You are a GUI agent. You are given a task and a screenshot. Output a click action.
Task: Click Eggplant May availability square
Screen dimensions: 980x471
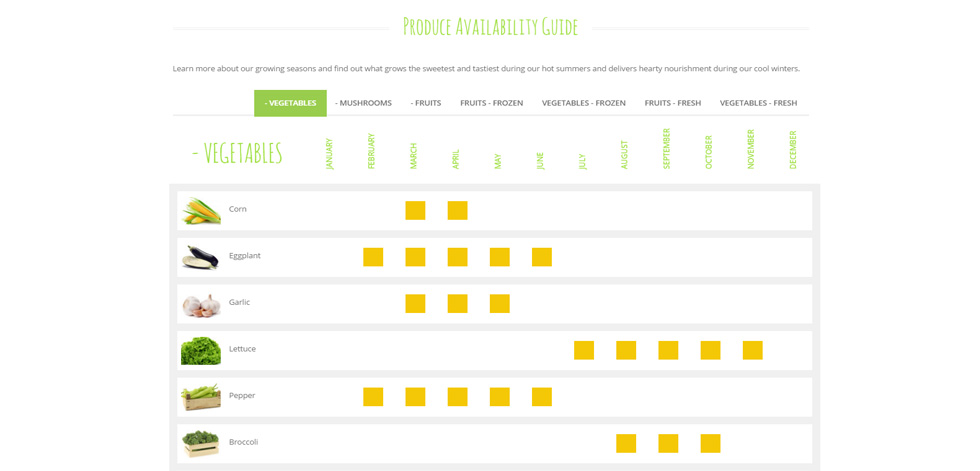tap(499, 257)
